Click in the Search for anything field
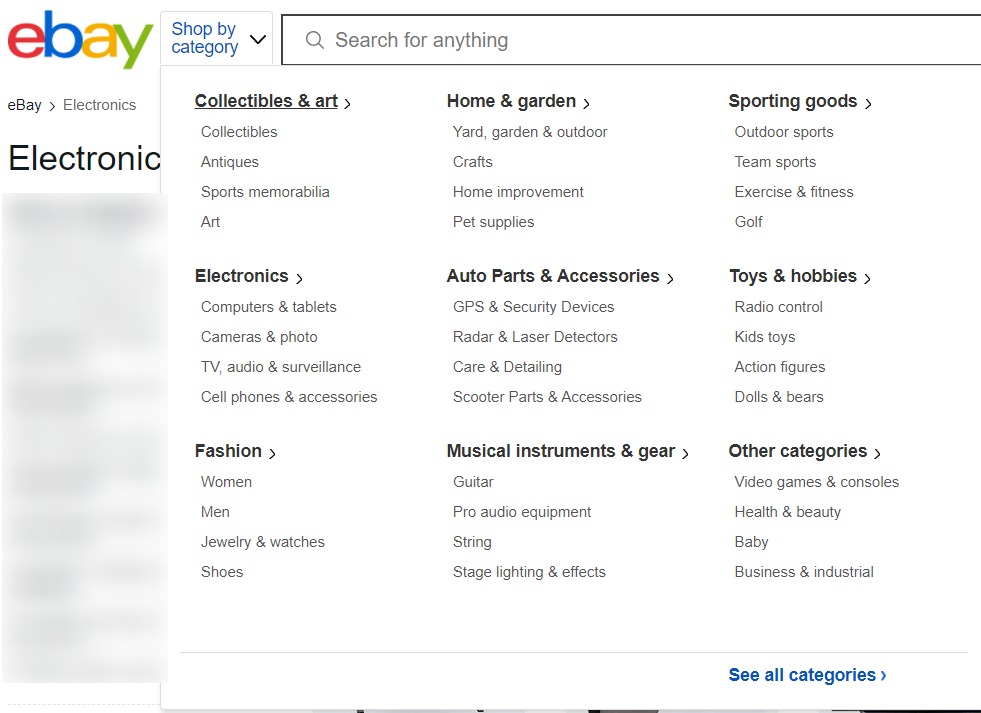 click(632, 40)
